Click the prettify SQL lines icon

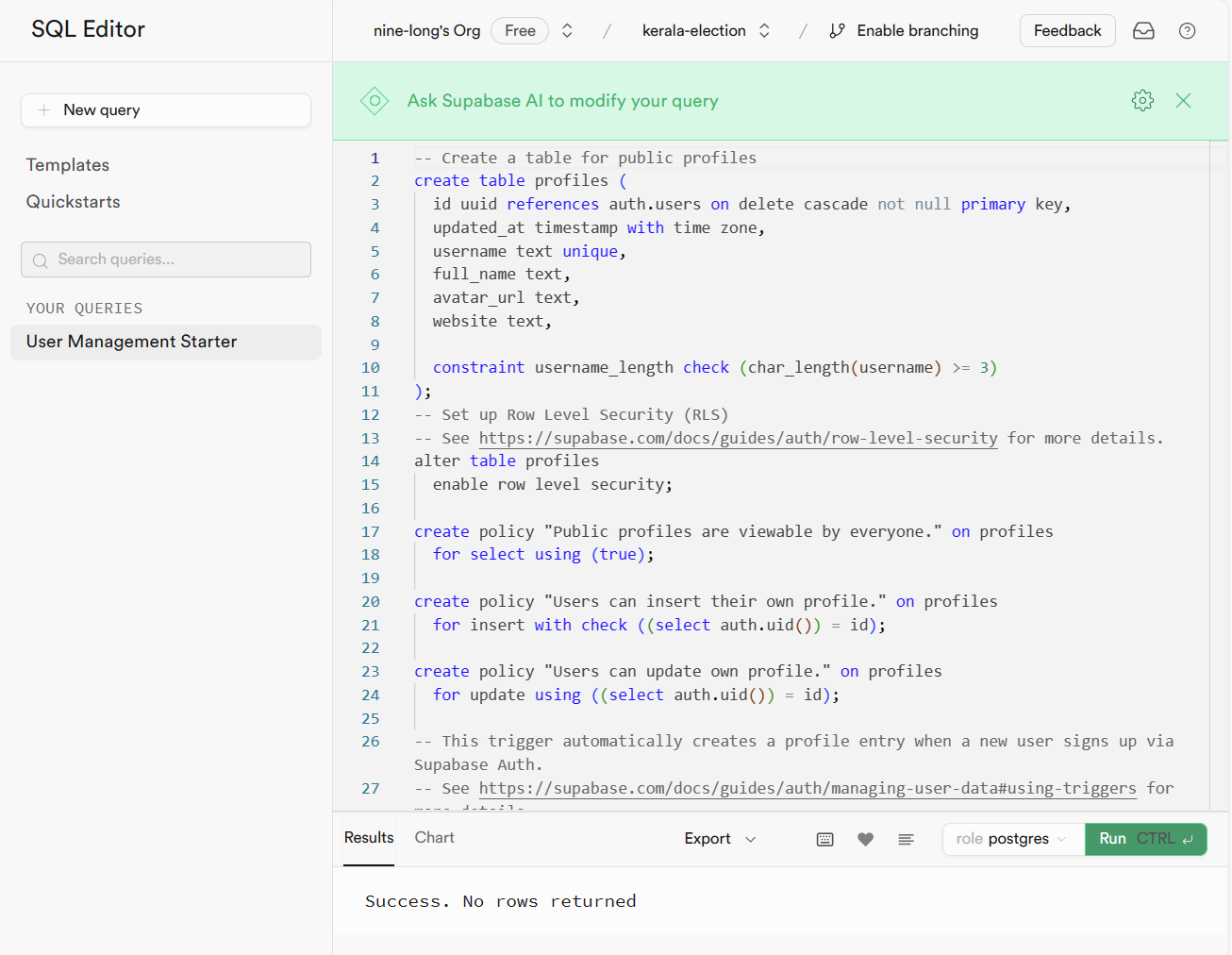tap(906, 839)
